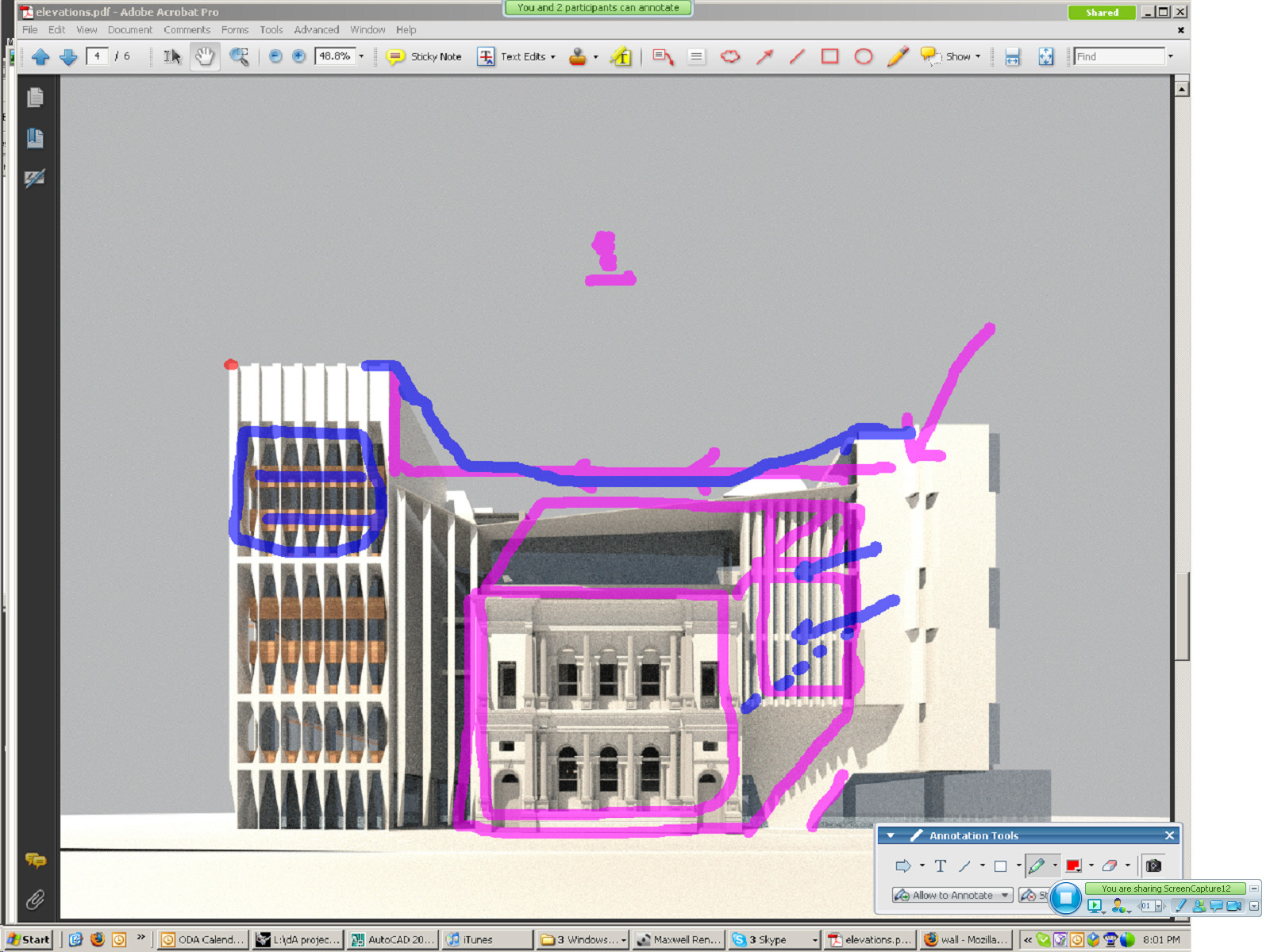Screen dimensions: 1270x952
Task: Open eraser options dropdown in Annotation Tools
Action: [1128, 866]
